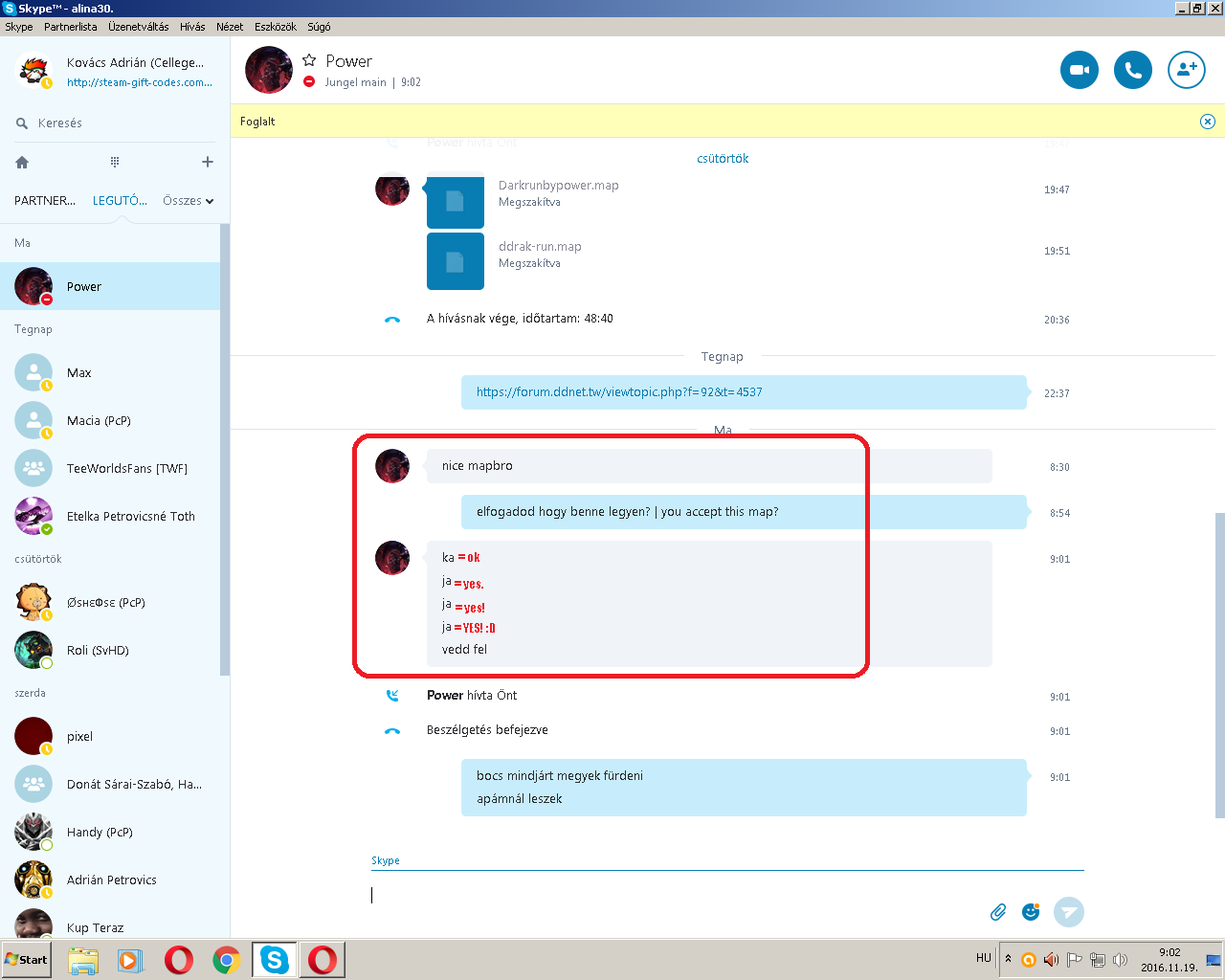Image resolution: width=1225 pixels, height=980 pixels.
Task: Switch to the PARTNER... tab
Action: pos(44,201)
